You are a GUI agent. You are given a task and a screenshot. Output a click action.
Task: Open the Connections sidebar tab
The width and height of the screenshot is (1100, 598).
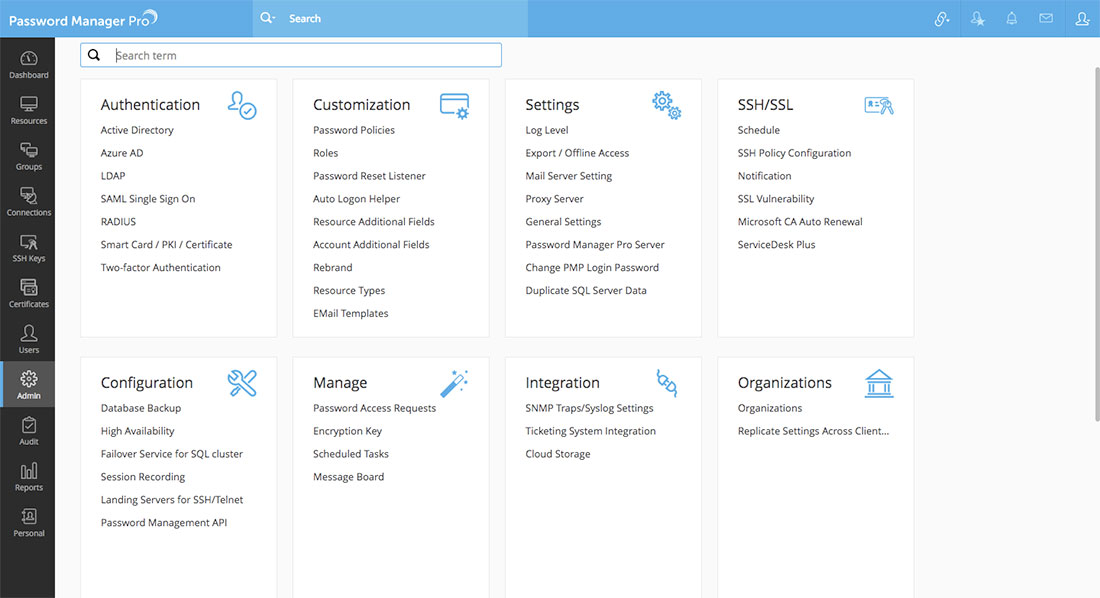28,202
